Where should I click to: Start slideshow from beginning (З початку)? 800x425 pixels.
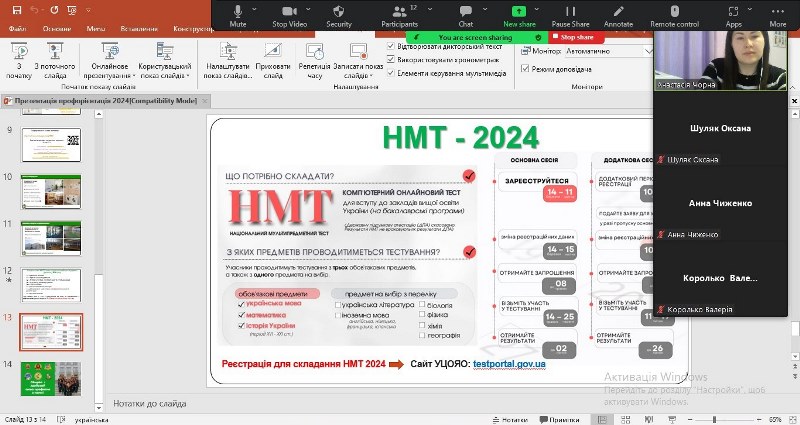pyautogui.click(x=19, y=60)
